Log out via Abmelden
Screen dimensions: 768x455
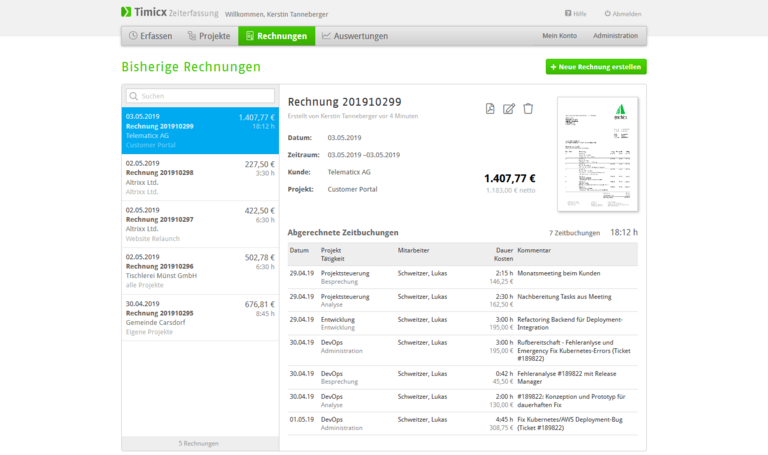(x=623, y=14)
